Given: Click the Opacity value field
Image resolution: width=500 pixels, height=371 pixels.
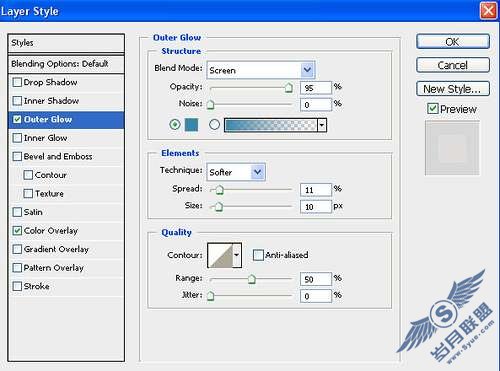Looking at the screenshot, I should tap(316, 88).
